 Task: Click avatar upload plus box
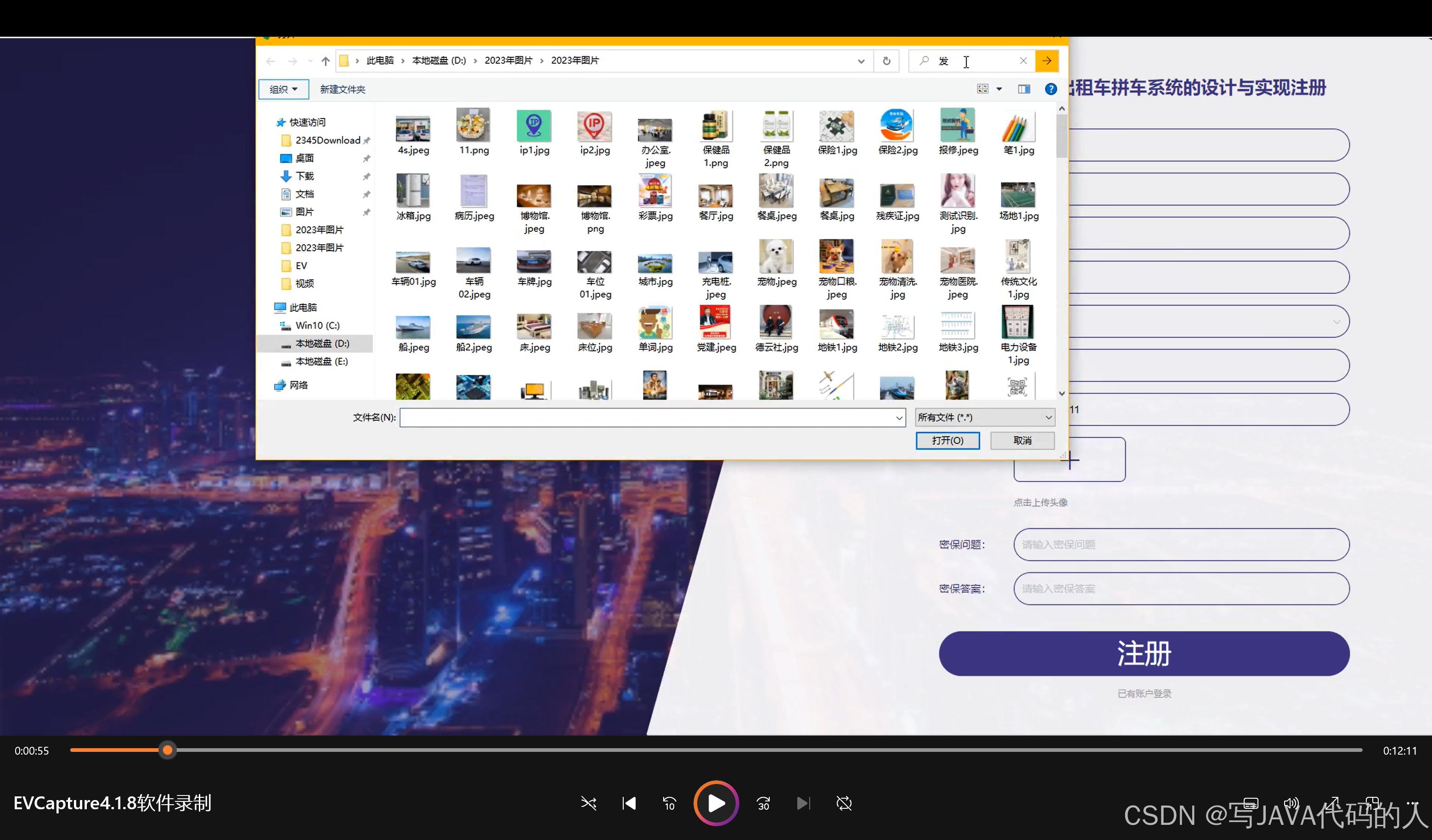point(1069,459)
